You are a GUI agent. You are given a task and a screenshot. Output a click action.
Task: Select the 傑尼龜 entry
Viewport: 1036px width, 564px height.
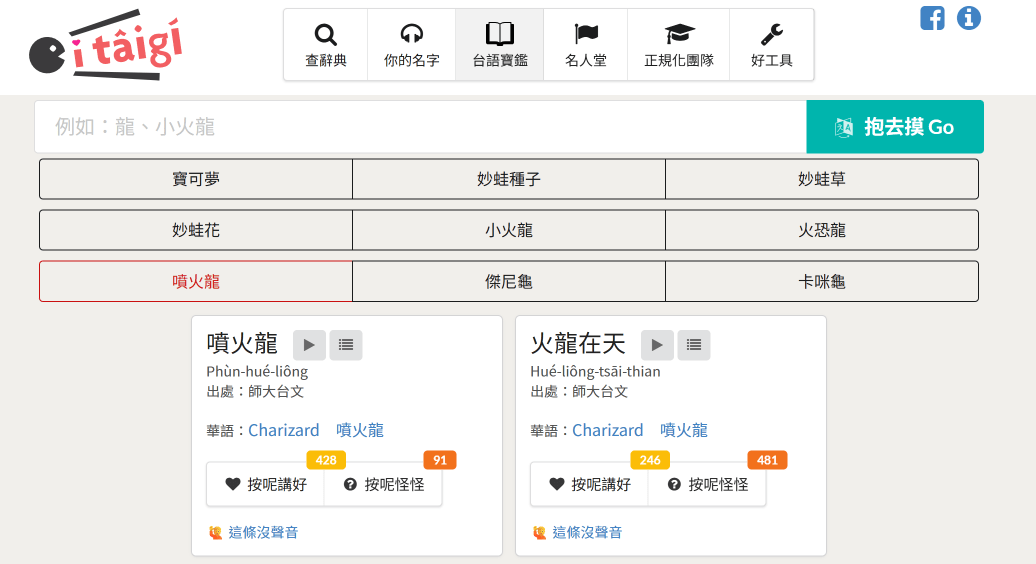(x=509, y=281)
